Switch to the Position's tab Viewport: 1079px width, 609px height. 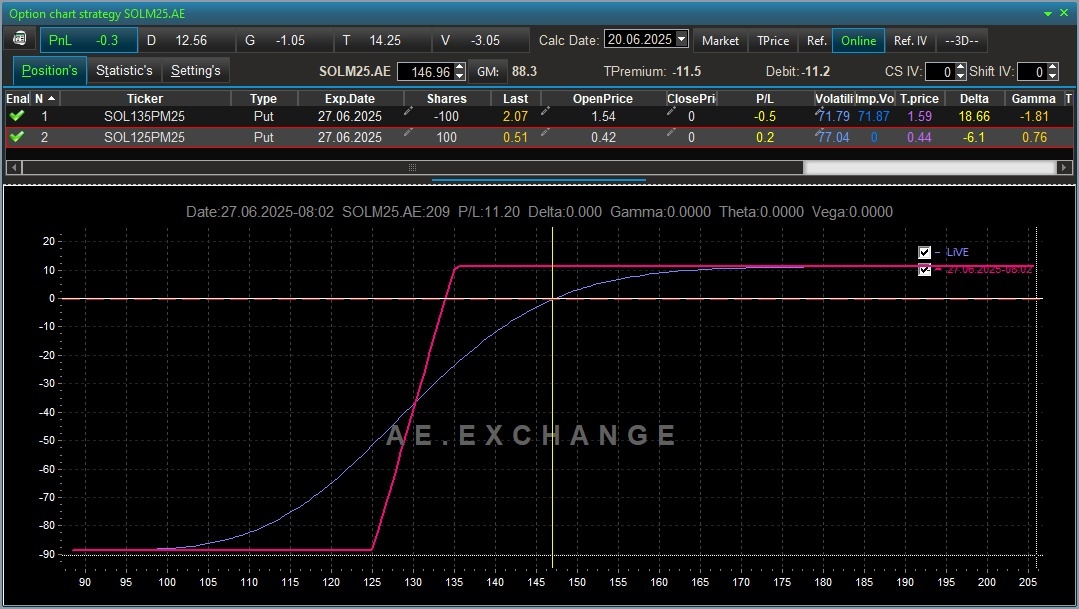(x=50, y=71)
